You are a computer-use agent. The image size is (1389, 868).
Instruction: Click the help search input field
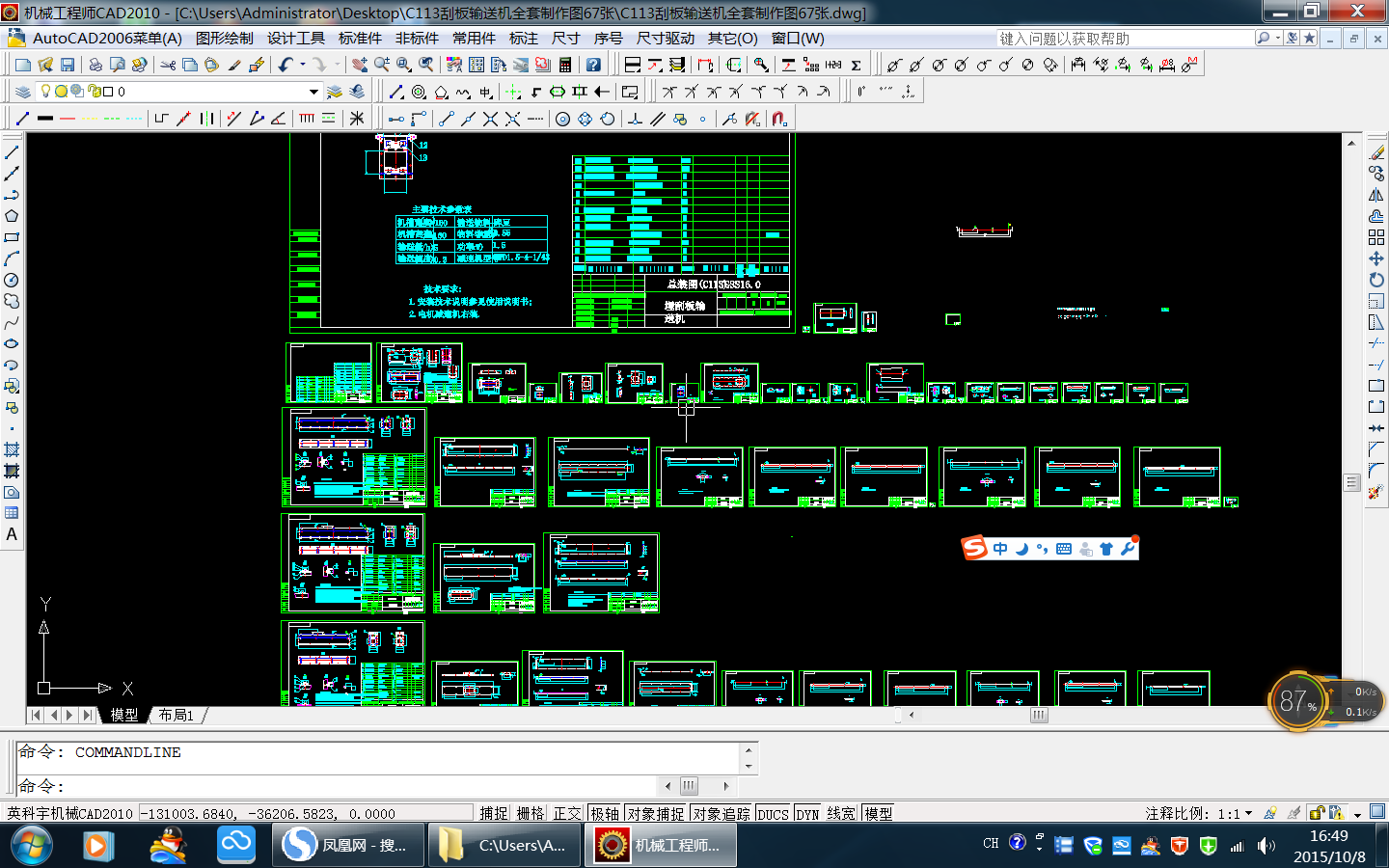[x=1124, y=39]
